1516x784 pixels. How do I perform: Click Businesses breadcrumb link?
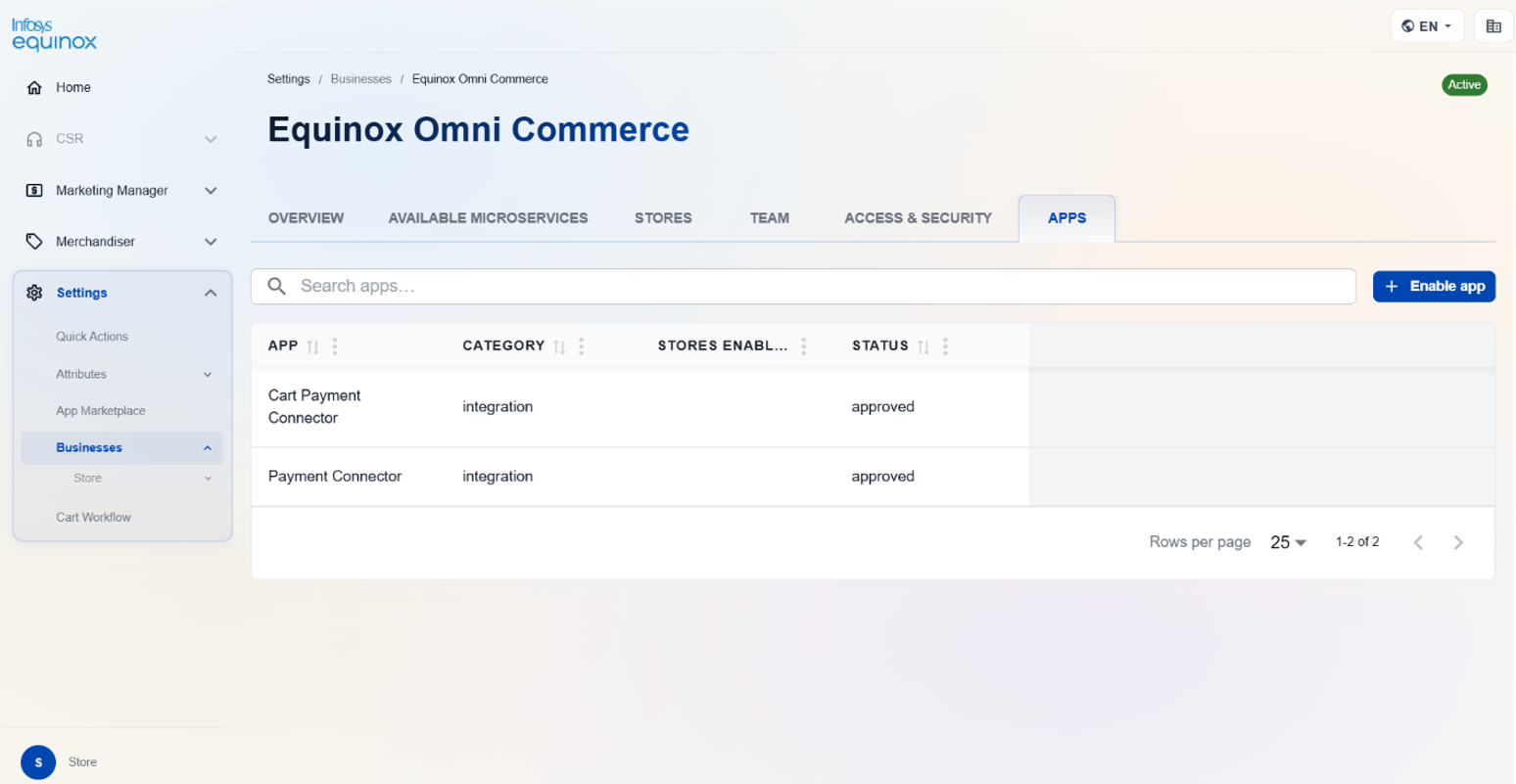[x=360, y=79]
